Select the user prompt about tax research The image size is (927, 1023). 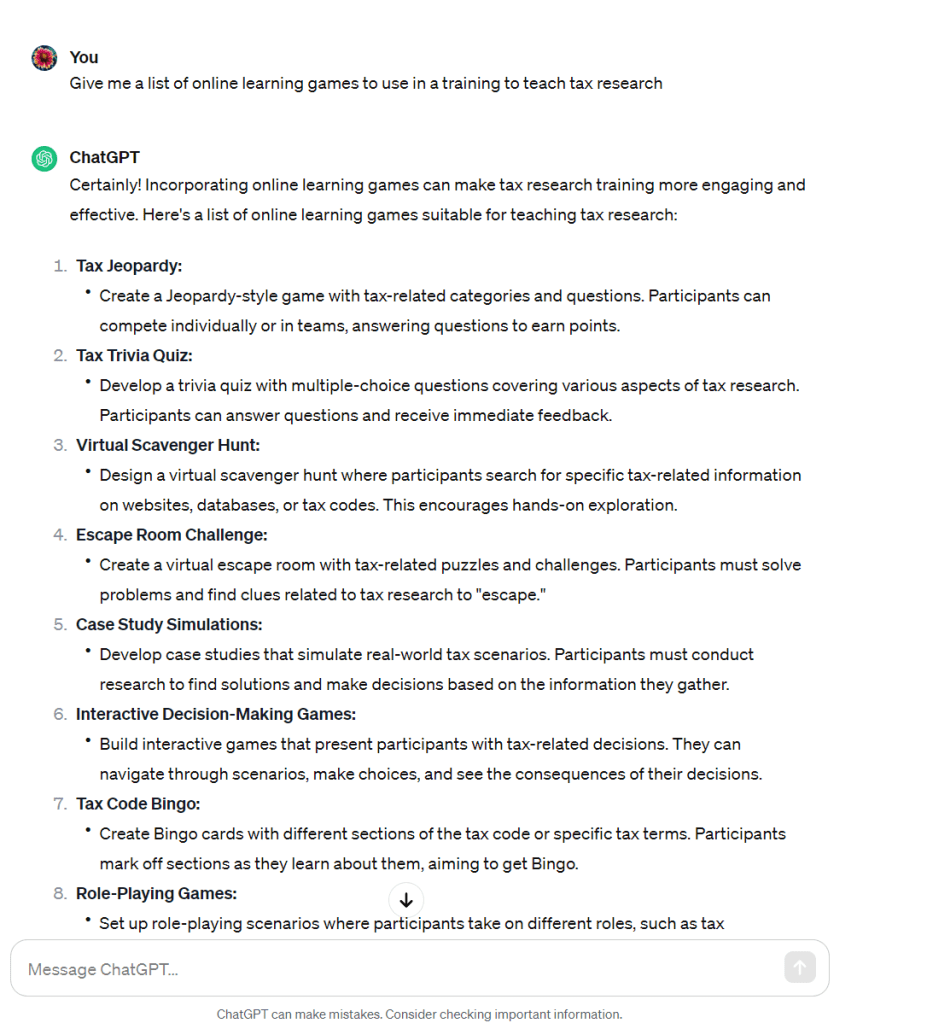coord(366,83)
